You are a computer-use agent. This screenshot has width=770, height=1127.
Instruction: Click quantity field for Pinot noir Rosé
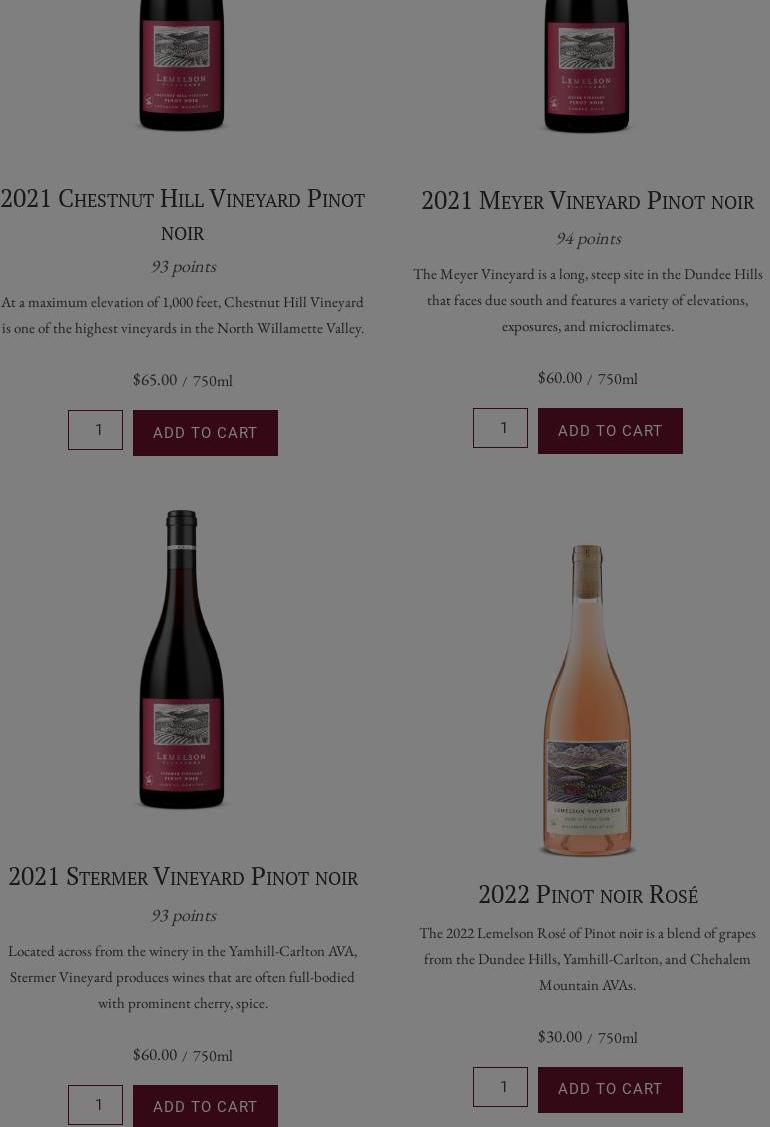pyautogui.click(x=500, y=1087)
